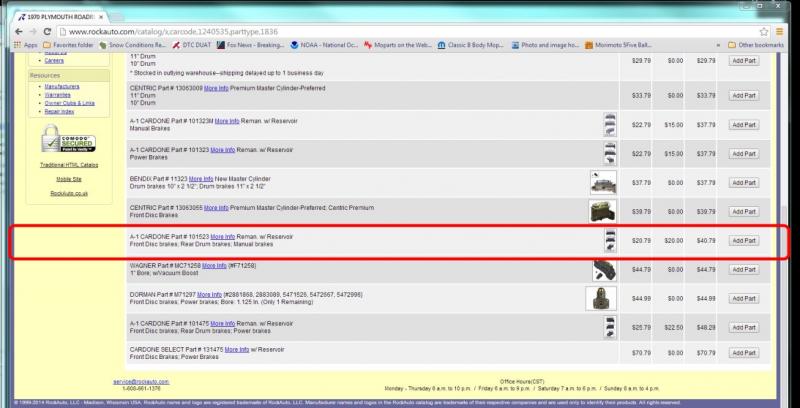
Task: Open More Info for Wagner part MC71258
Action: pyautogui.click(x=214, y=266)
